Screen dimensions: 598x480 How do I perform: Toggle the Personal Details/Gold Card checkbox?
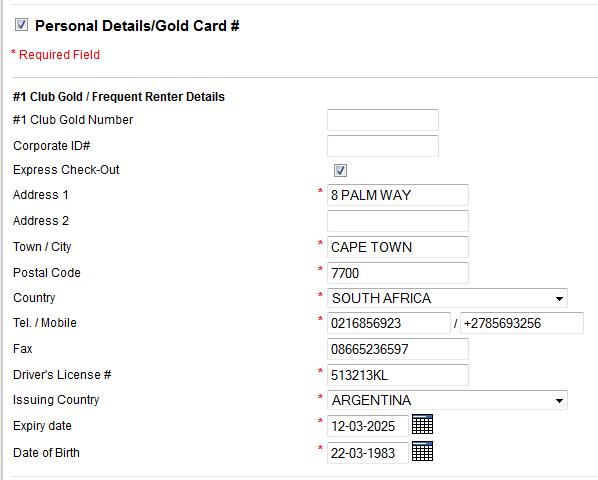(21, 24)
